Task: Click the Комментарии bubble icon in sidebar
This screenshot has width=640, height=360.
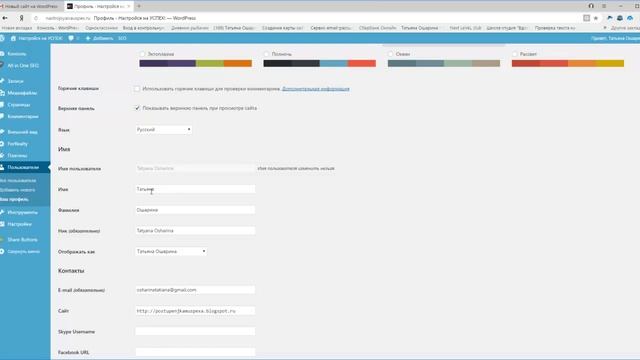Action: (x=2, y=117)
